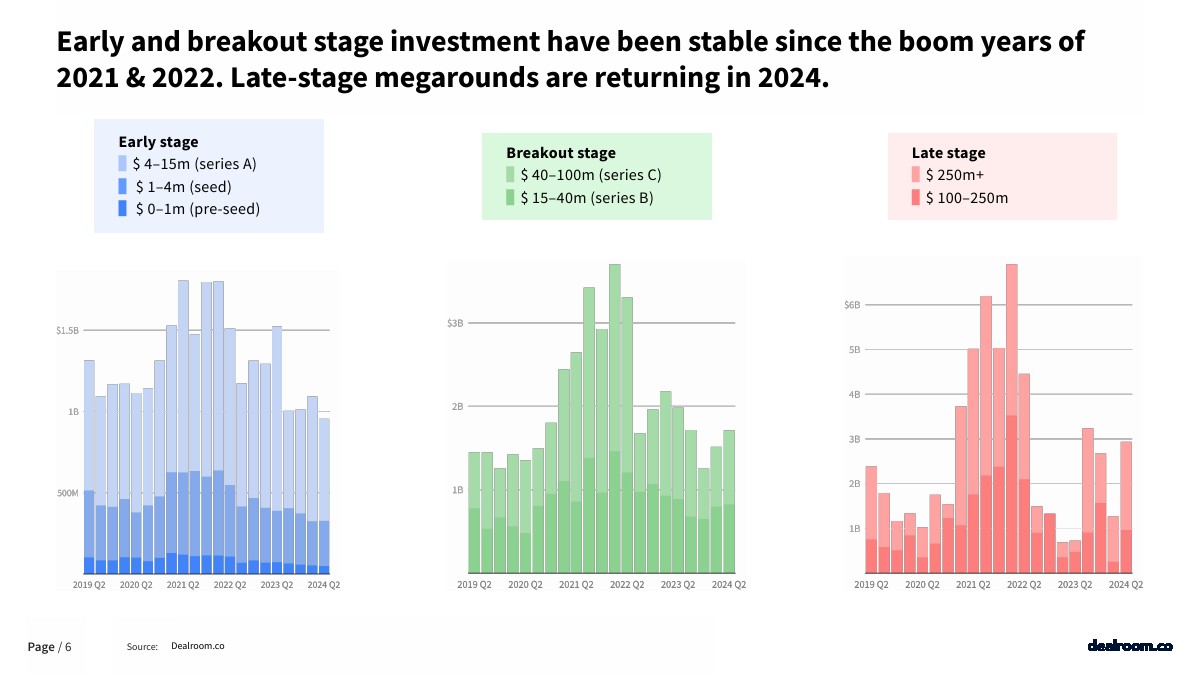Screen dimensions: 1200x675
Task: Click the dealroom.co logo
Action: (x=1129, y=646)
